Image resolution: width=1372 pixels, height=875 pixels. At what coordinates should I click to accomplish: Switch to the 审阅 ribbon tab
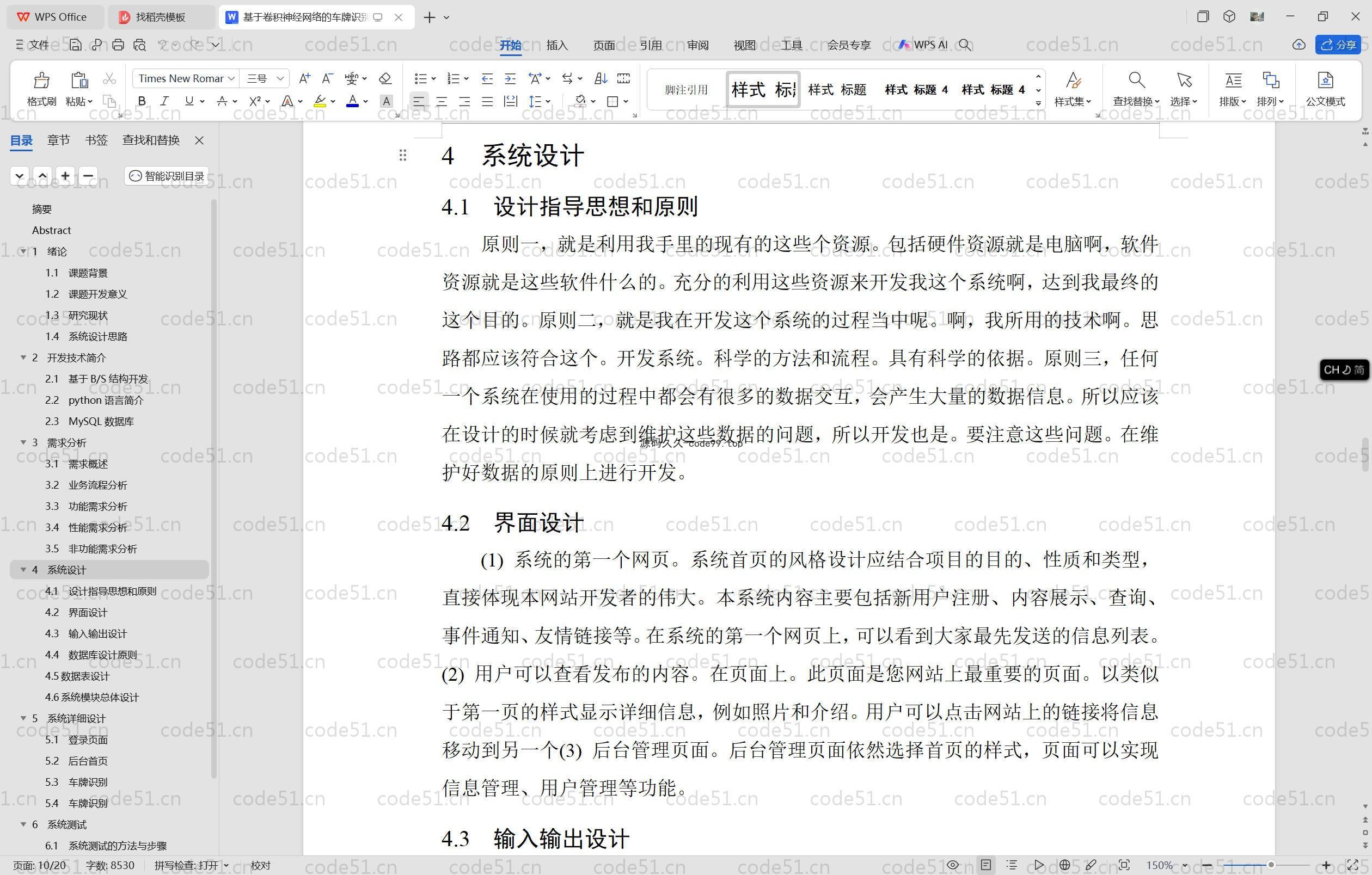pos(697,45)
